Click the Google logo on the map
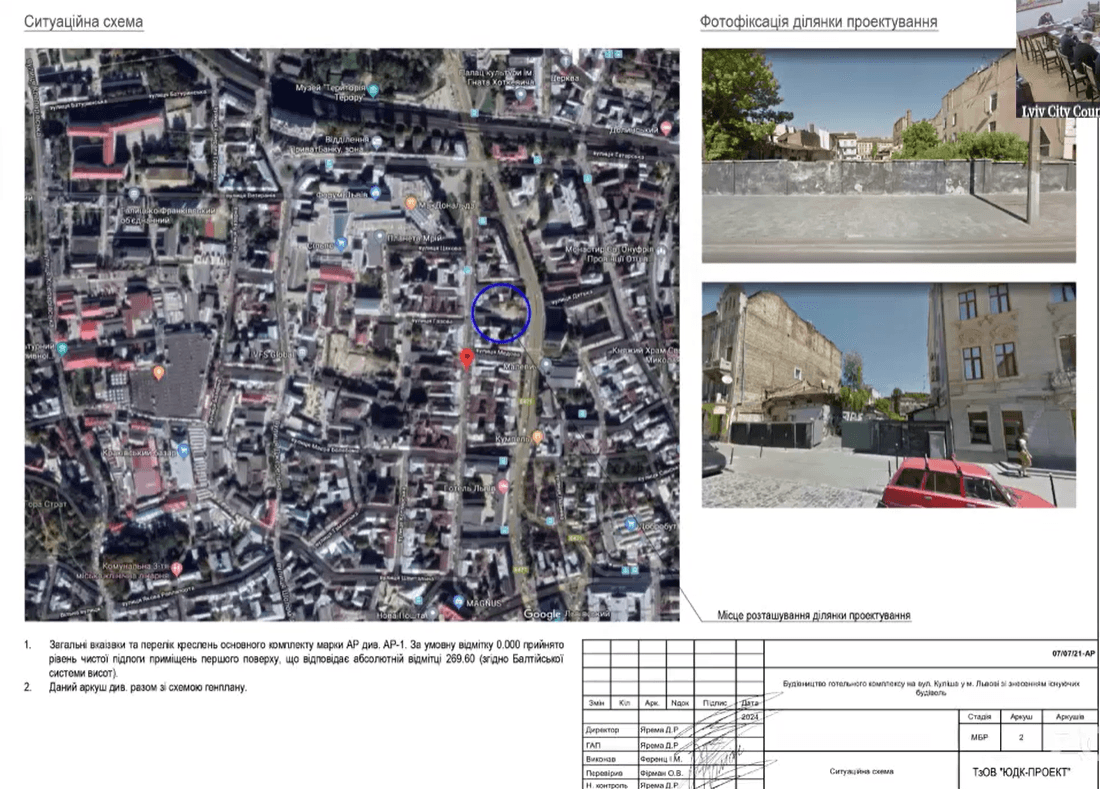This screenshot has width=1100, height=789. coord(542,614)
